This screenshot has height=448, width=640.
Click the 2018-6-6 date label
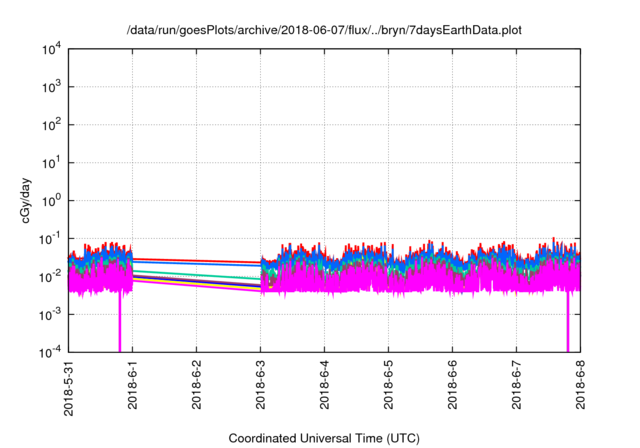pos(453,385)
